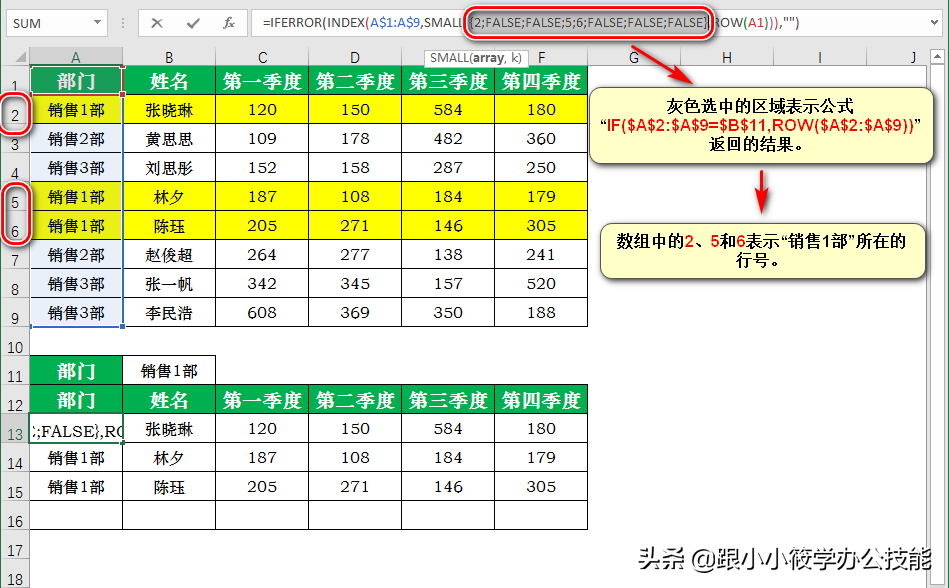The image size is (949, 588).
Task: Click value 287 in row 4
Action: point(448,168)
